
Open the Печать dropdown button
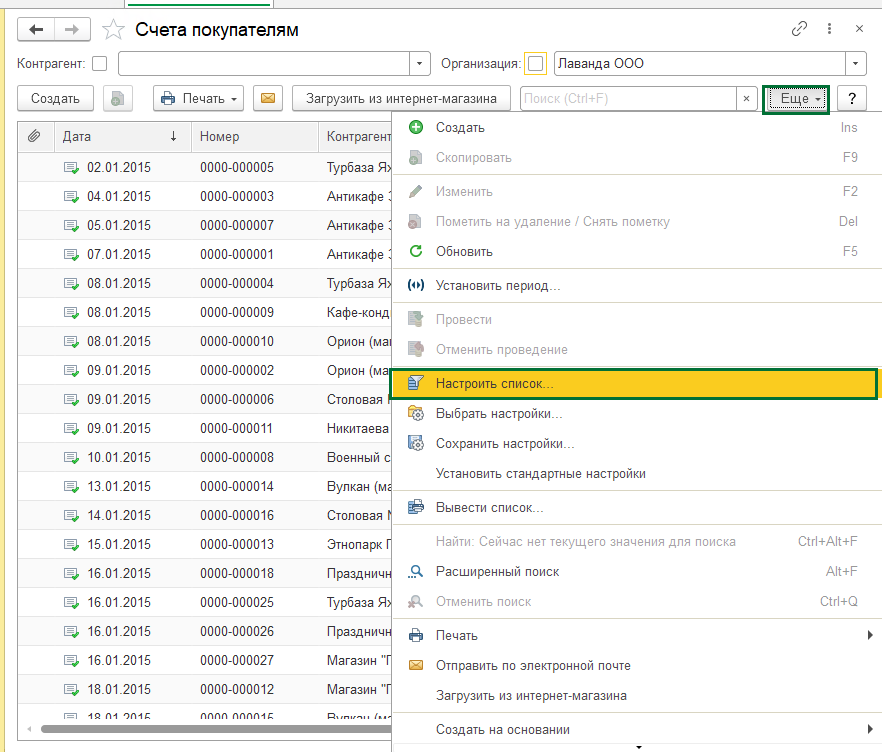tap(199, 98)
